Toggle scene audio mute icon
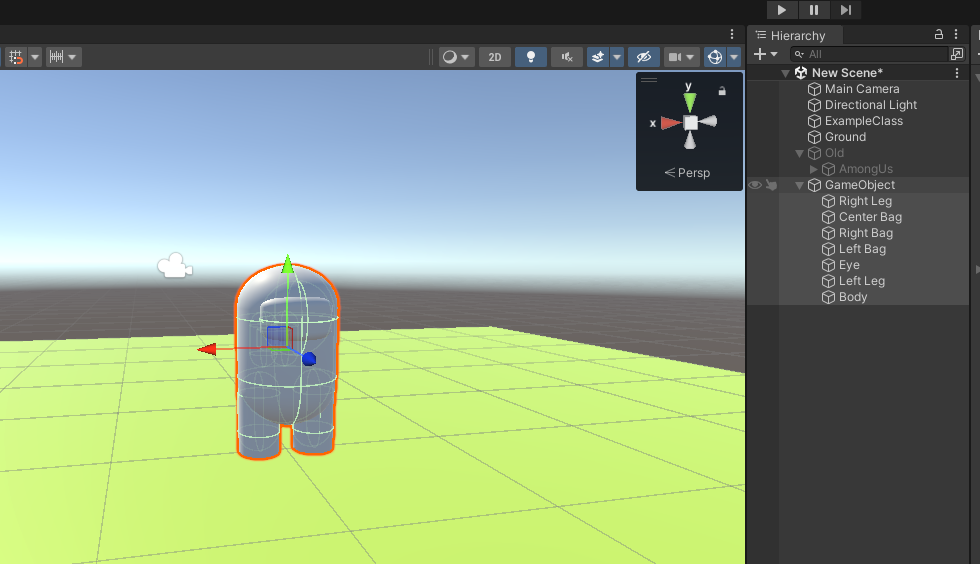 pos(567,57)
